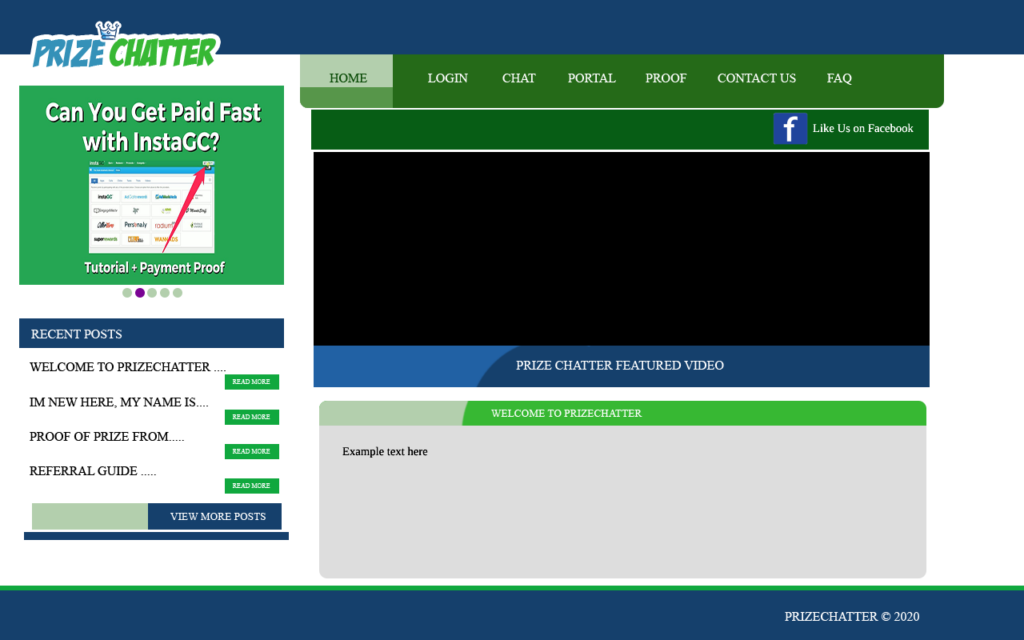
Task: Open the CHAT menu item
Action: coord(518,78)
